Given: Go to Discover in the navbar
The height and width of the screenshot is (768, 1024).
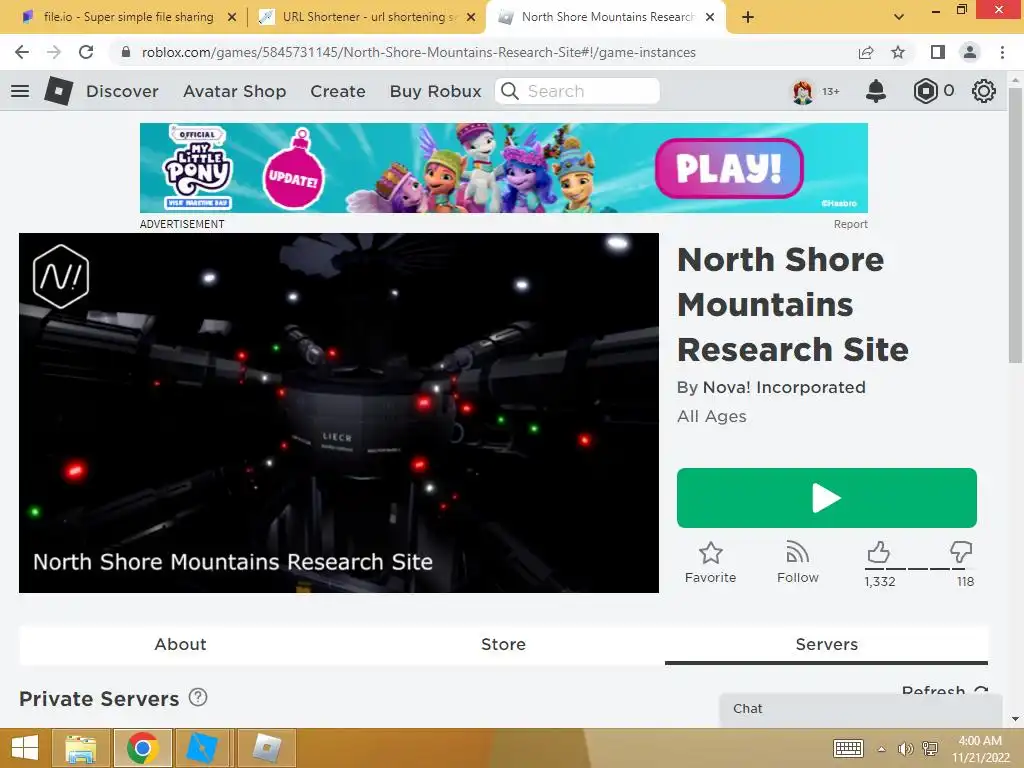Looking at the screenshot, I should pyautogui.click(x=122, y=91).
